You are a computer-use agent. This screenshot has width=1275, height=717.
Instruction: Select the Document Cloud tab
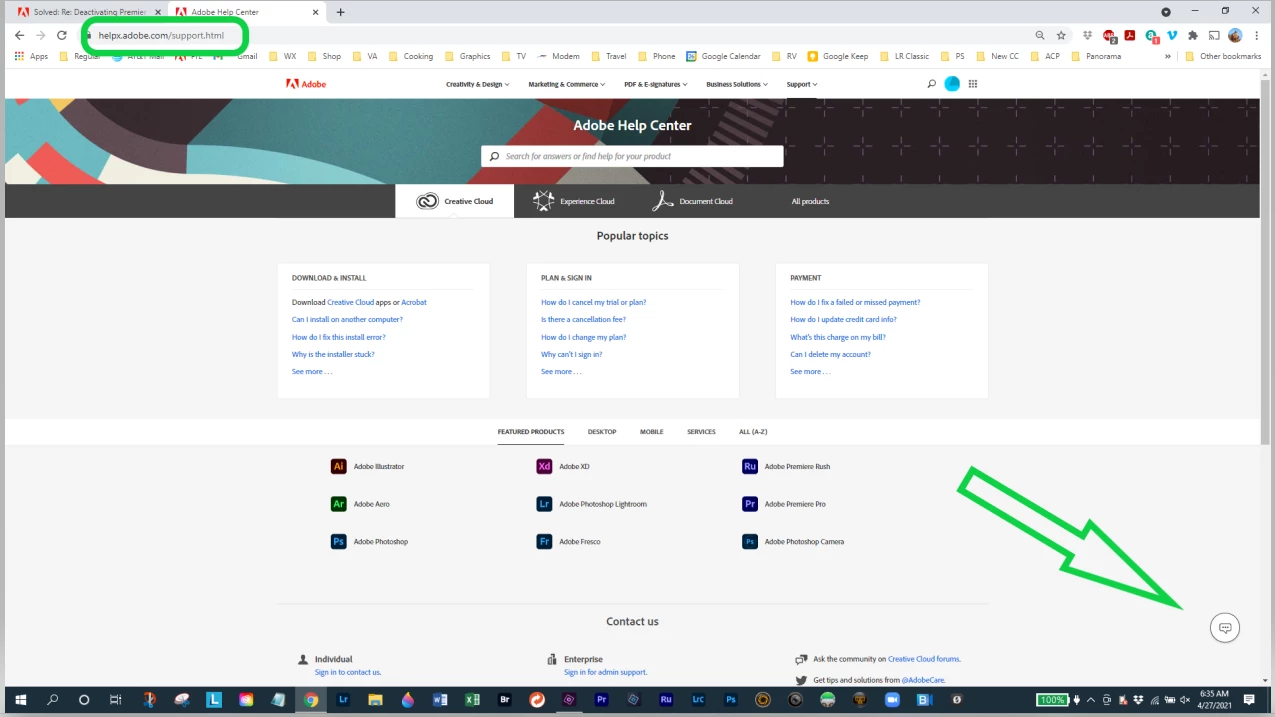click(x=693, y=201)
